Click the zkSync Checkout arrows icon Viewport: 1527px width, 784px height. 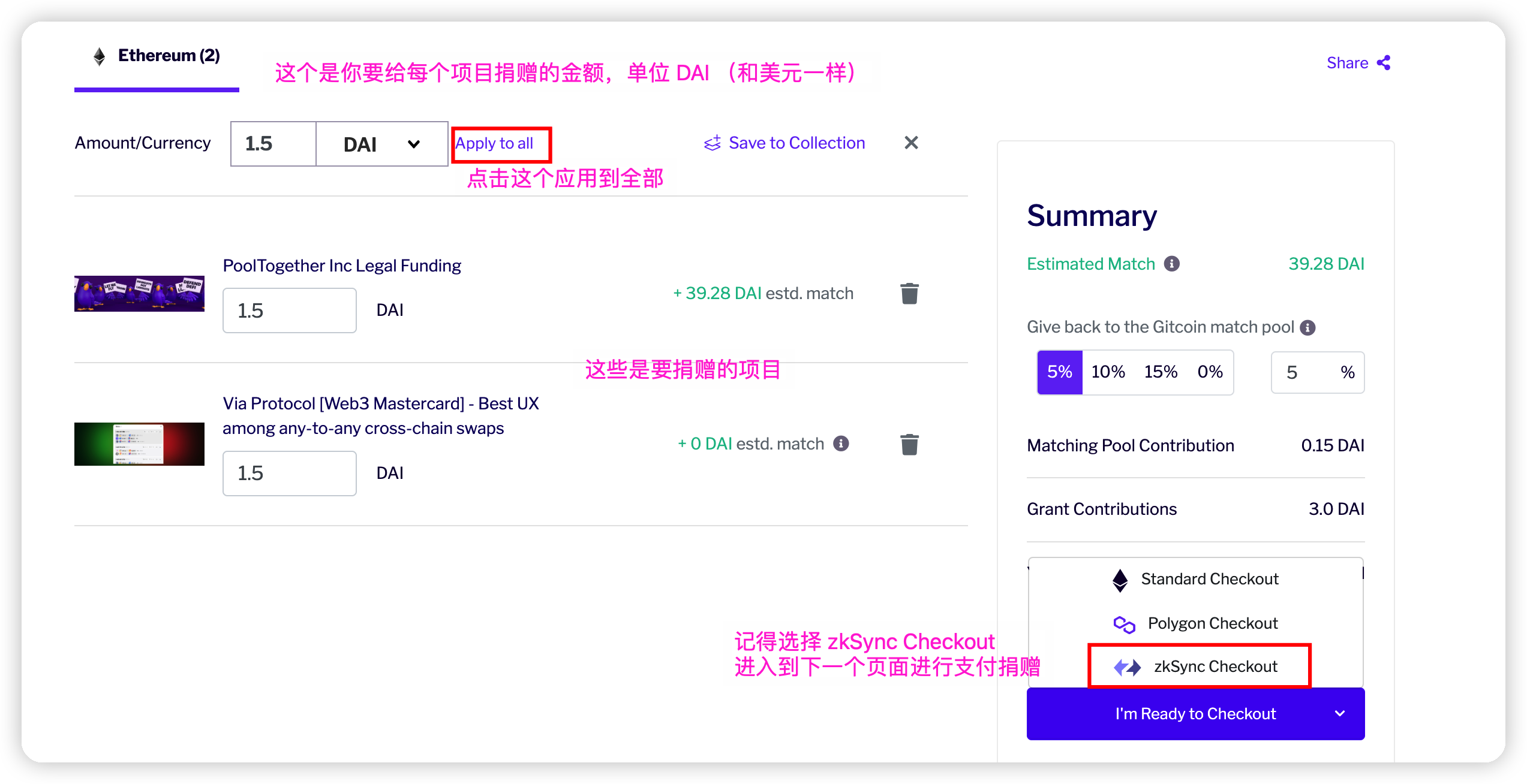click(1127, 667)
